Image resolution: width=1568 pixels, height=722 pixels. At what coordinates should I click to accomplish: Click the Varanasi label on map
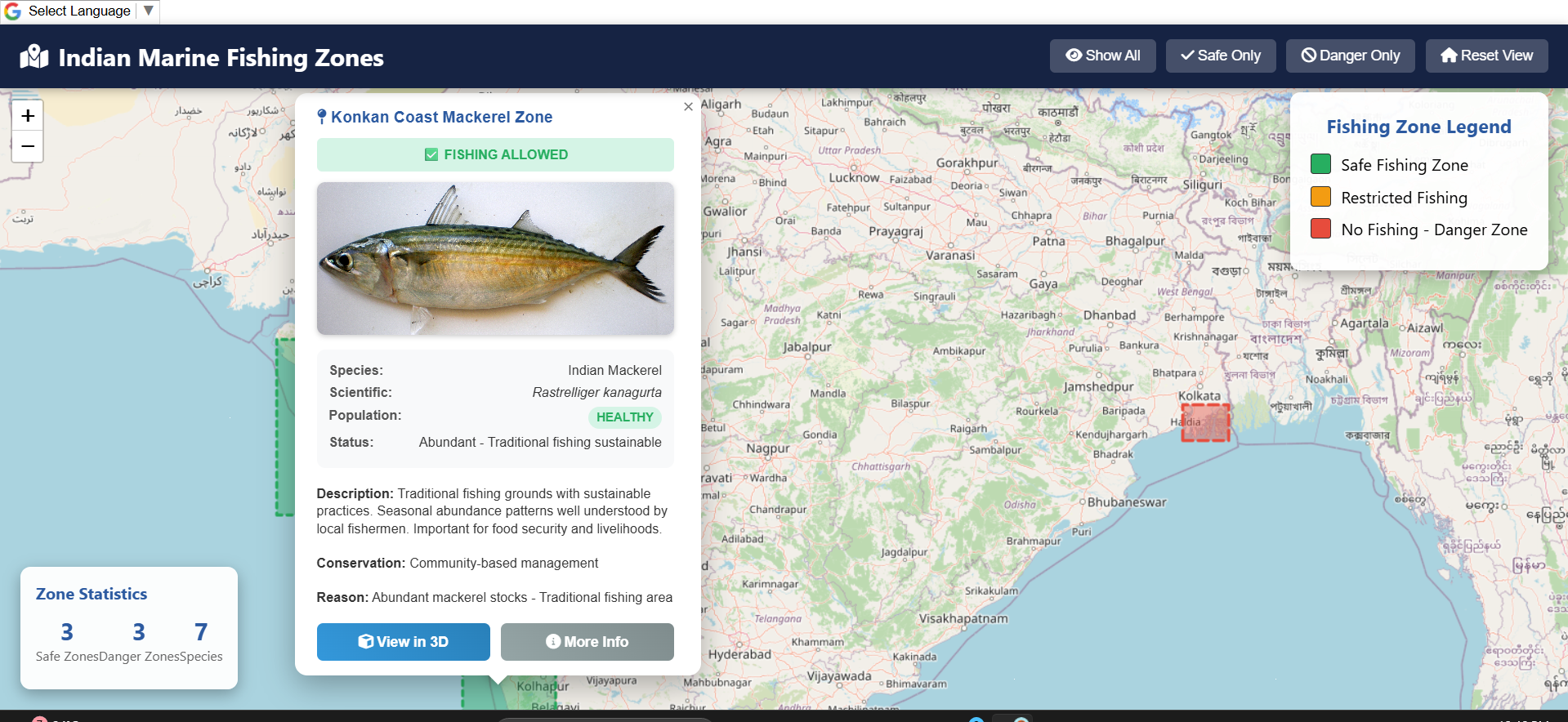point(950,255)
